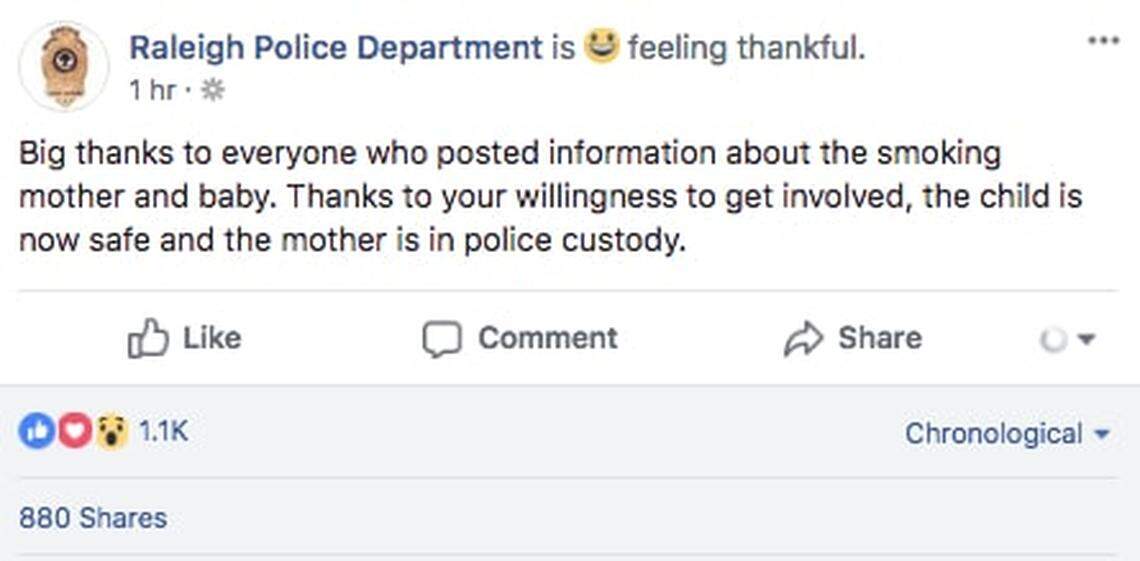
Task: Expand the Chronological comment sorting dropdown
Action: click(x=1007, y=434)
